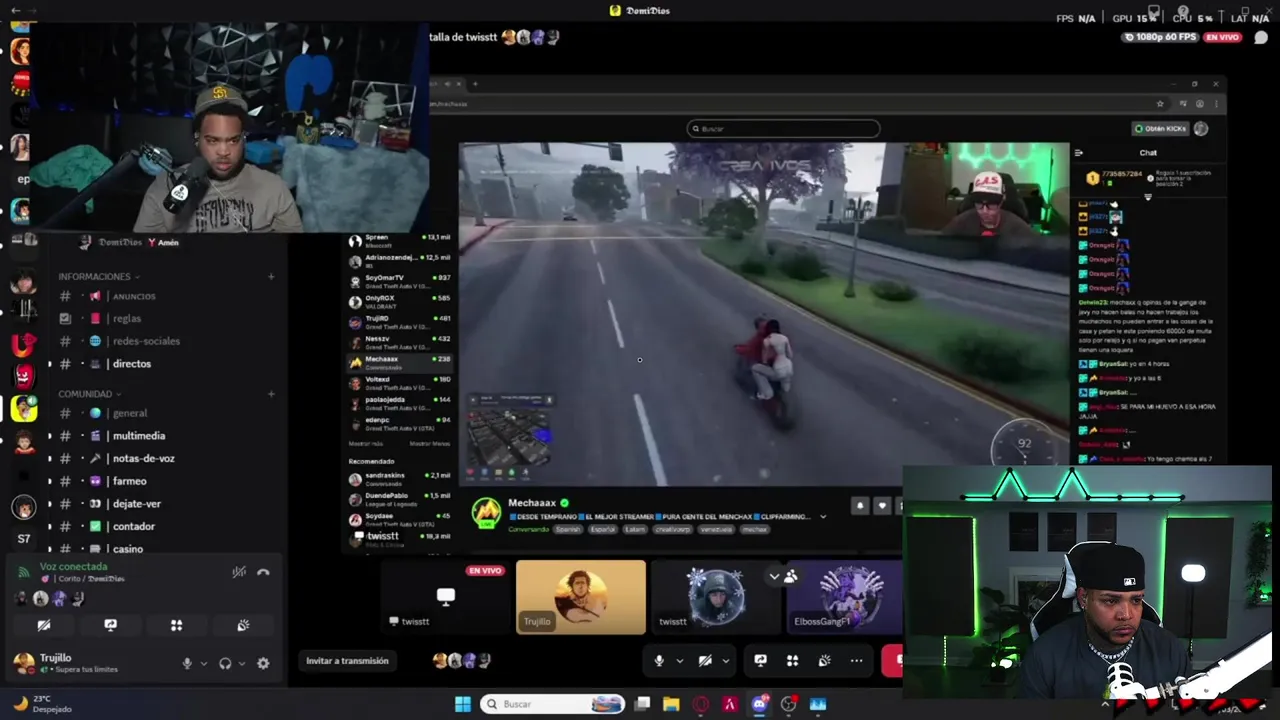
Task: Collapse the COMUNIDAD channel category
Action: click(x=89, y=394)
